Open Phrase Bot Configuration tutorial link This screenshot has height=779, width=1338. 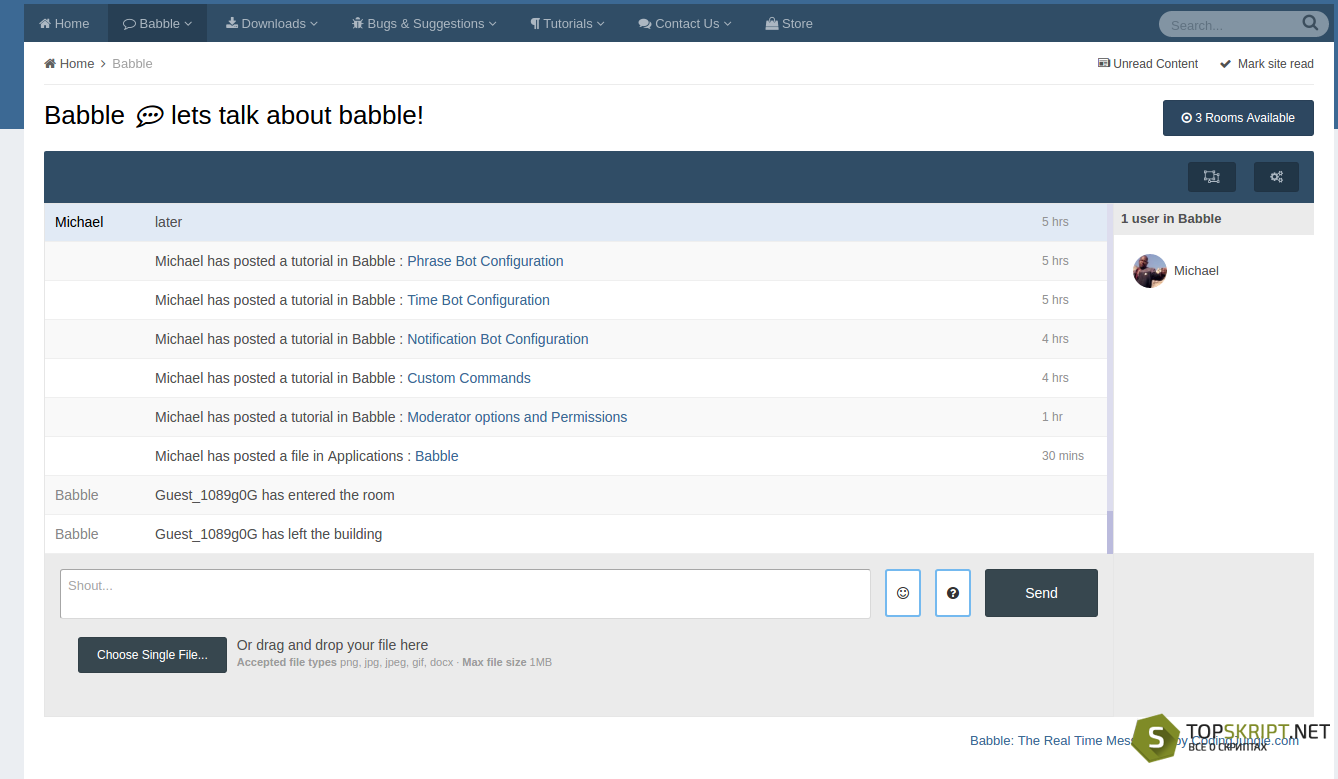click(485, 261)
